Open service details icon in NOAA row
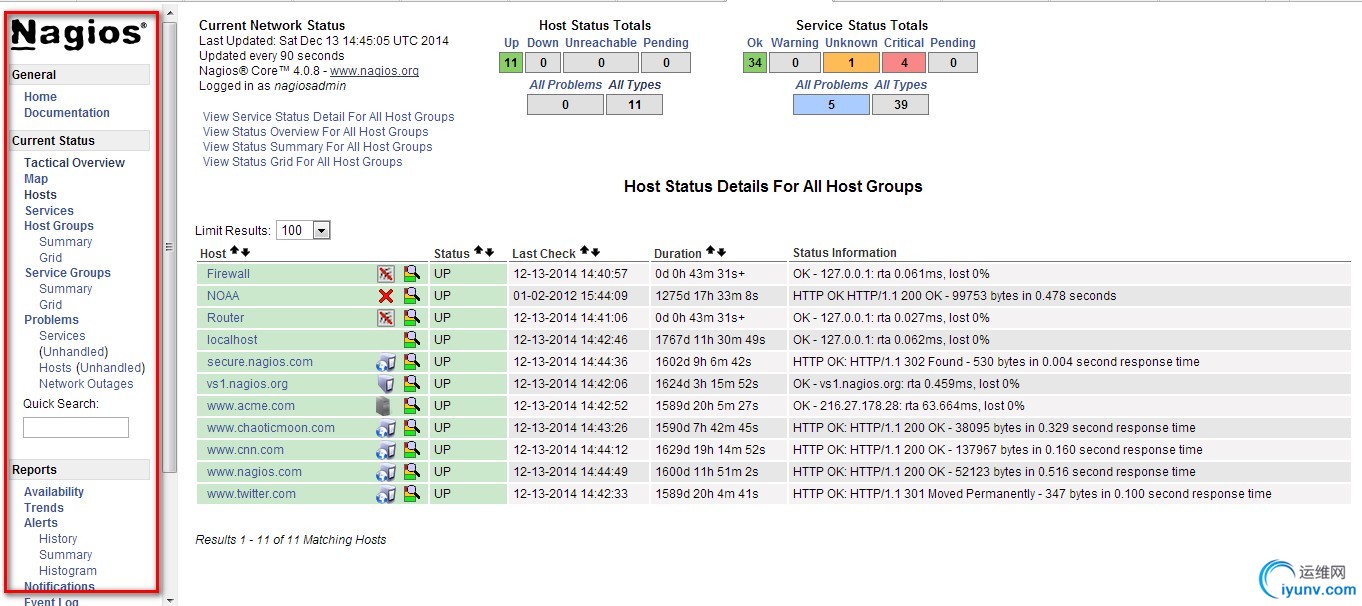This screenshot has height=606, width=1362. pyautogui.click(x=412, y=296)
